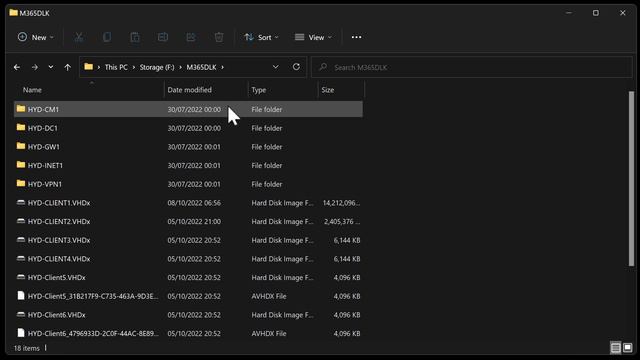Image resolution: width=640 pixels, height=360 pixels.
Task: Click the HYD-GW1 folder icon
Action: click(21, 146)
